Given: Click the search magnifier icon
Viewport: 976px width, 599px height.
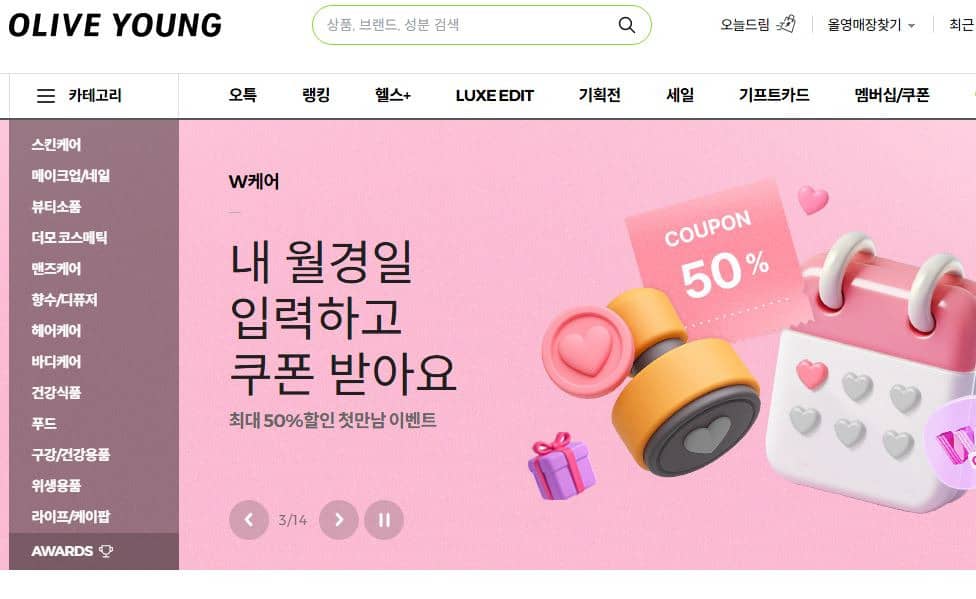Looking at the screenshot, I should 626,25.
